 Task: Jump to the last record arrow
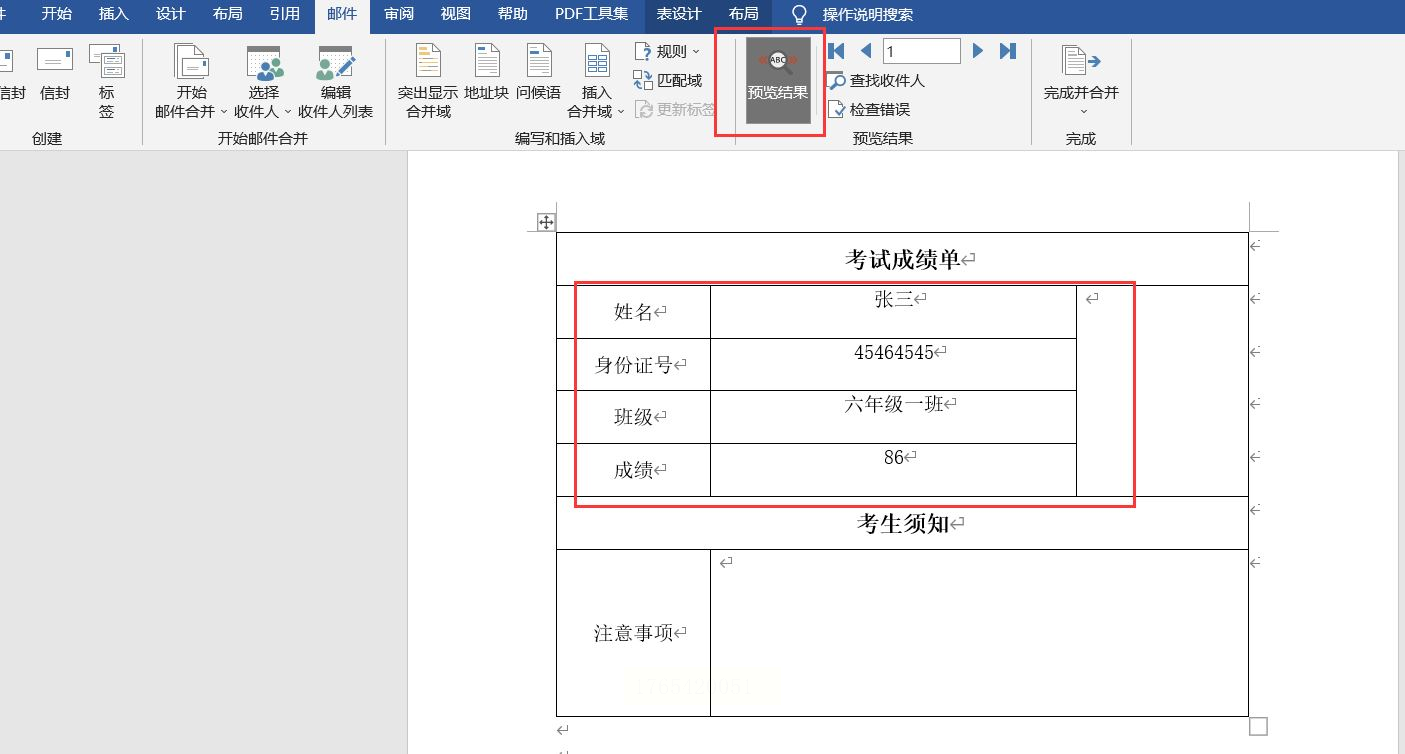click(1008, 51)
